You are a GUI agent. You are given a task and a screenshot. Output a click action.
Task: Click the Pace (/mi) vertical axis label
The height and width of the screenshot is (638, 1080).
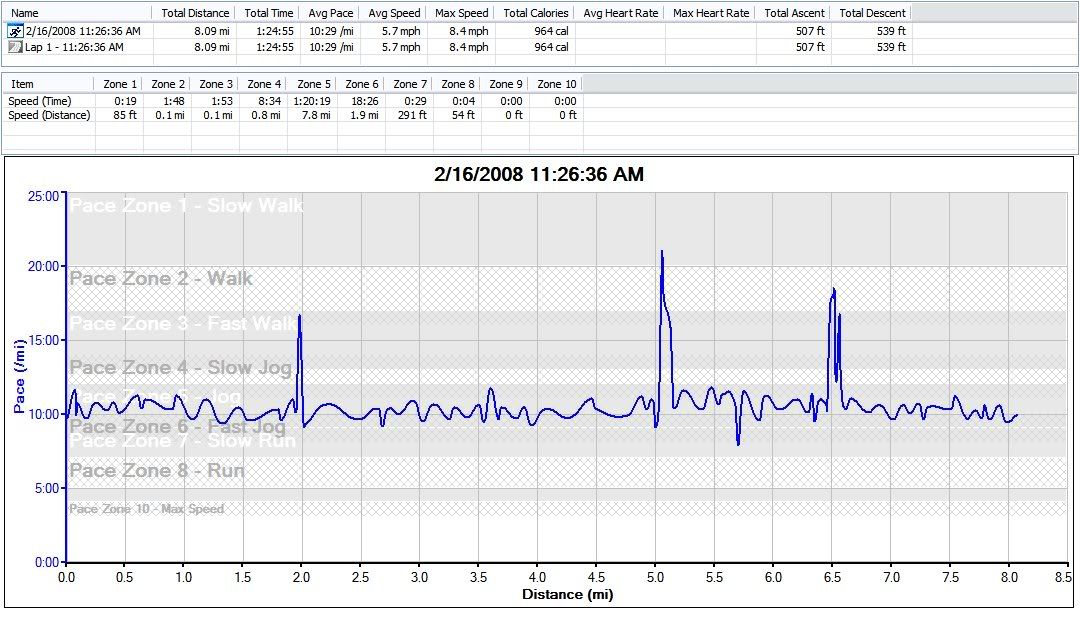19,377
